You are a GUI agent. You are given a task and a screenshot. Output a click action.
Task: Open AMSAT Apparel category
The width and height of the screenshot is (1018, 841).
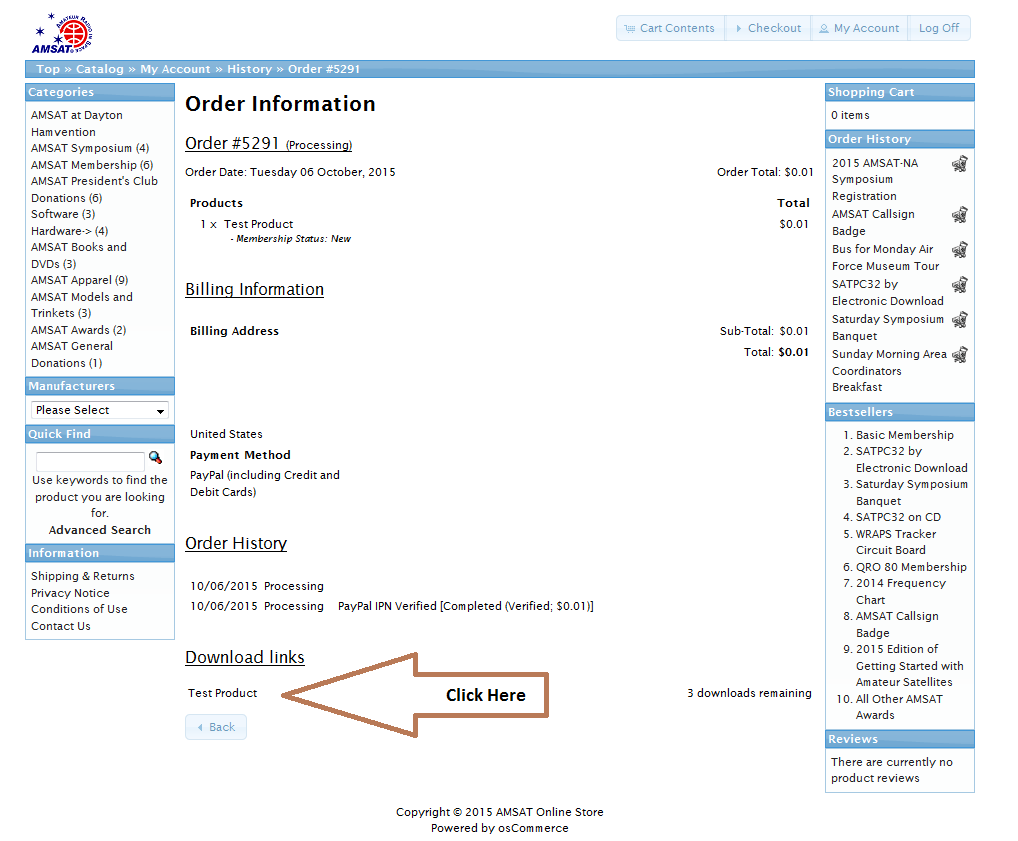pyautogui.click(x=79, y=281)
